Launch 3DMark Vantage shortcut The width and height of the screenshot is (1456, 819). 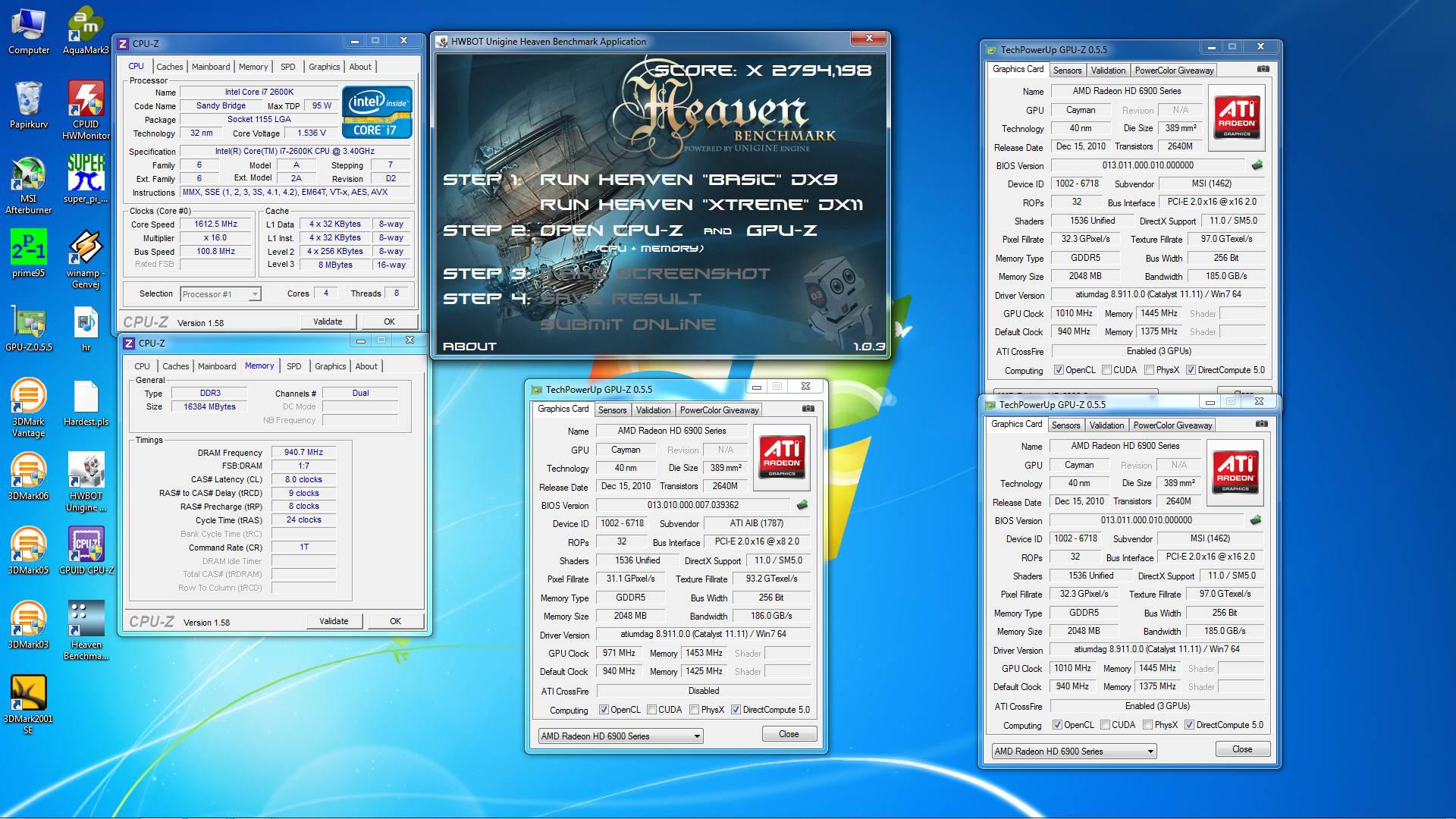click(29, 408)
